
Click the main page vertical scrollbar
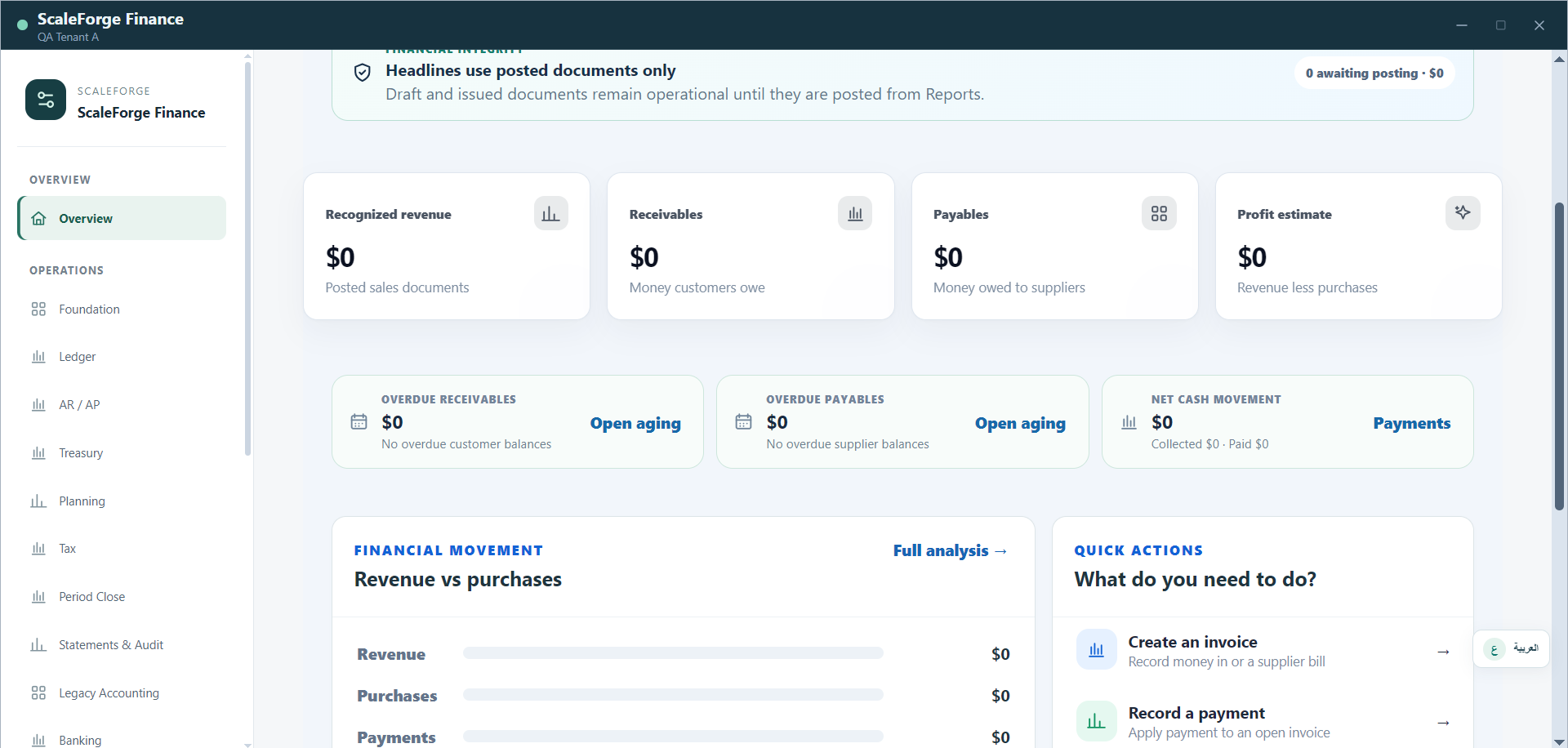(x=1559, y=356)
